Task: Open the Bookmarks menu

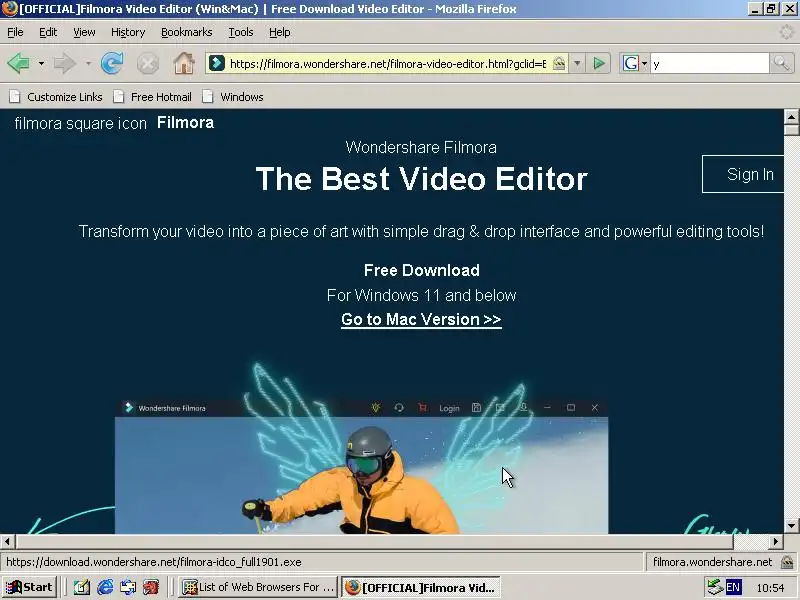Action: (x=187, y=32)
